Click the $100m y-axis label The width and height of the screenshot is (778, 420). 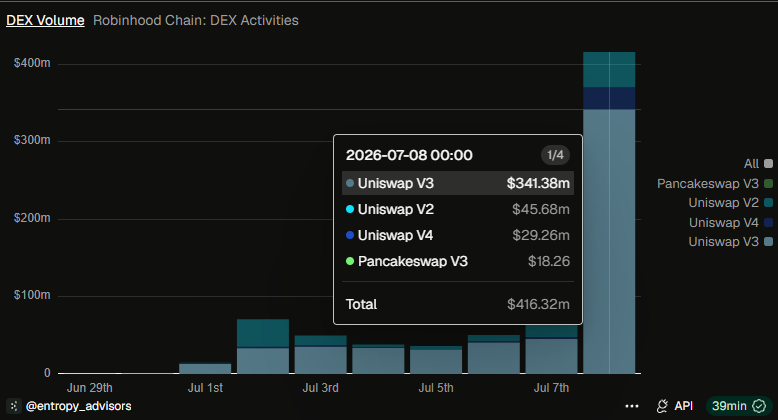coord(32,295)
